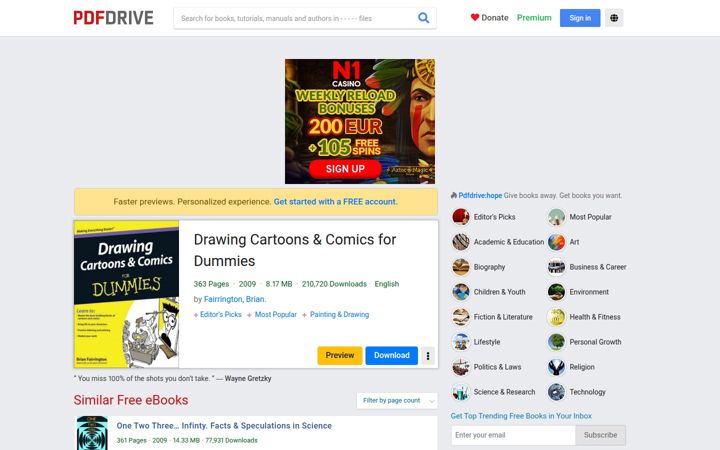
Task: Click the Academic & Education category icon
Action: point(461,242)
